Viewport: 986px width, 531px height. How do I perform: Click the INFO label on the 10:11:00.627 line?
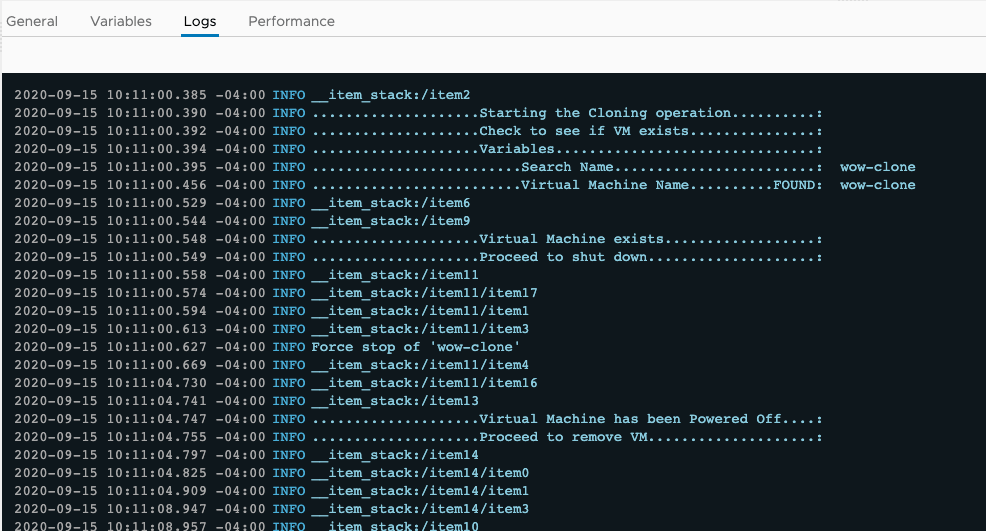click(289, 347)
